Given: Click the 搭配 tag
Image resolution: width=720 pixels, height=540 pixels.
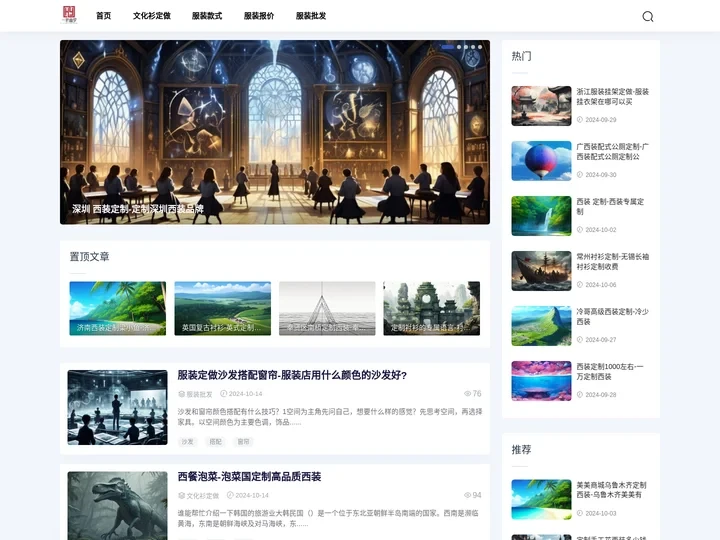Looking at the screenshot, I should click(x=215, y=442).
